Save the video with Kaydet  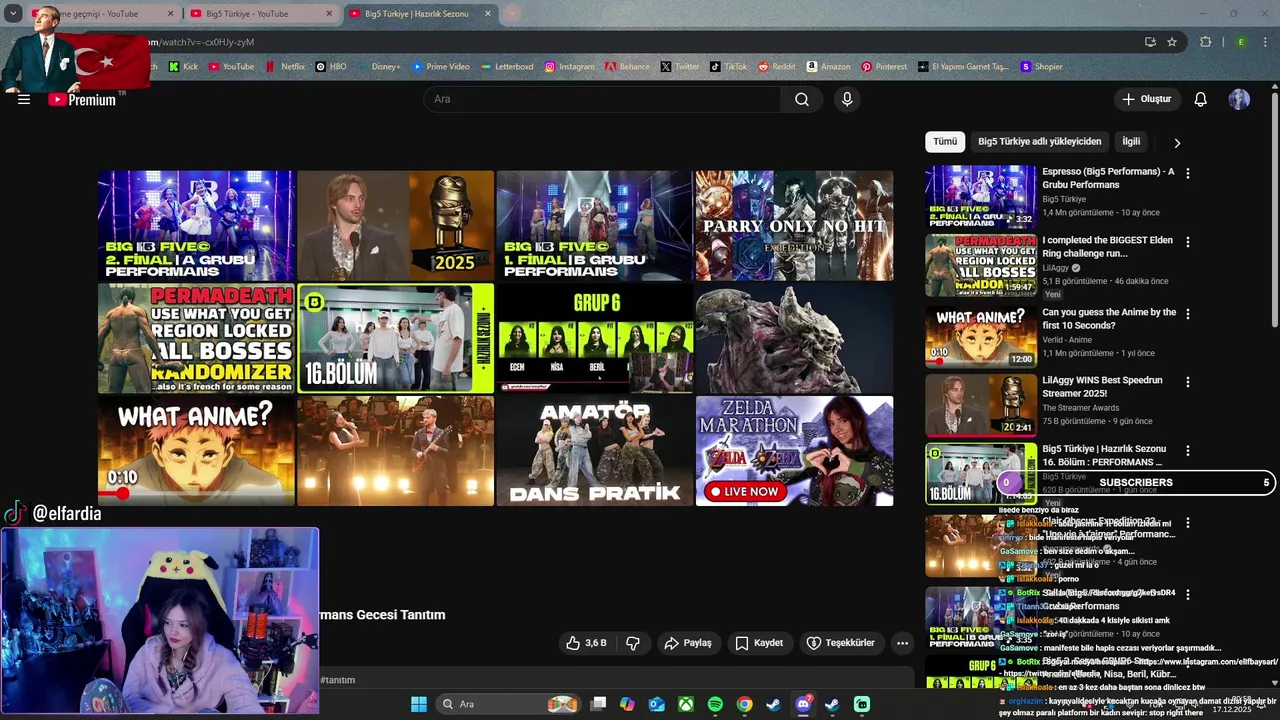coord(759,643)
